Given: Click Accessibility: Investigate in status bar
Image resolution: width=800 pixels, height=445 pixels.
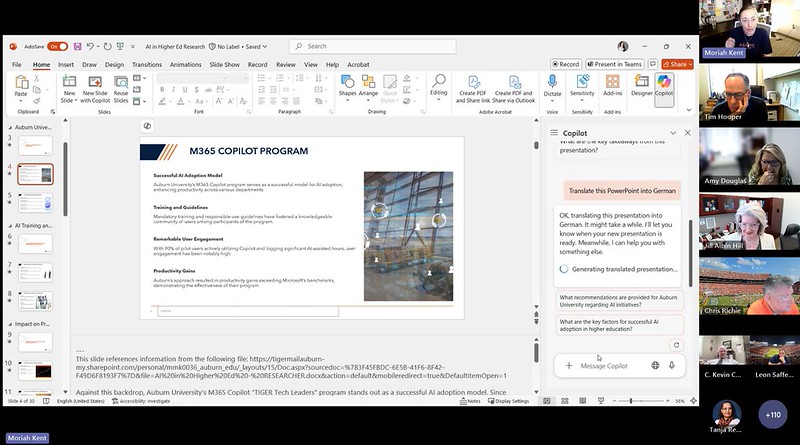Looking at the screenshot, I should [141, 401].
